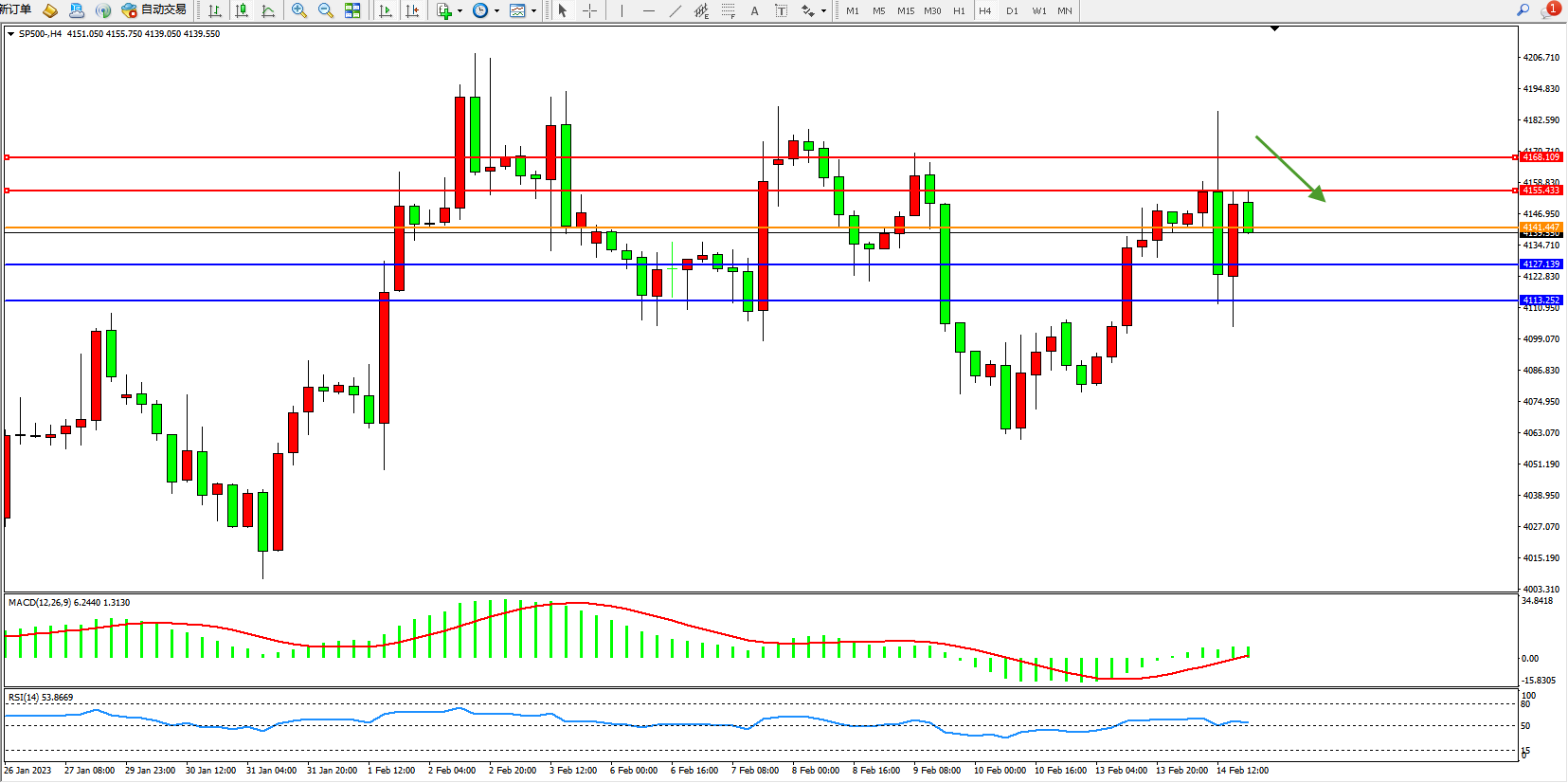Expand the arrows objects dropdown arrow
This screenshot has width=1568, height=783.
point(823,11)
